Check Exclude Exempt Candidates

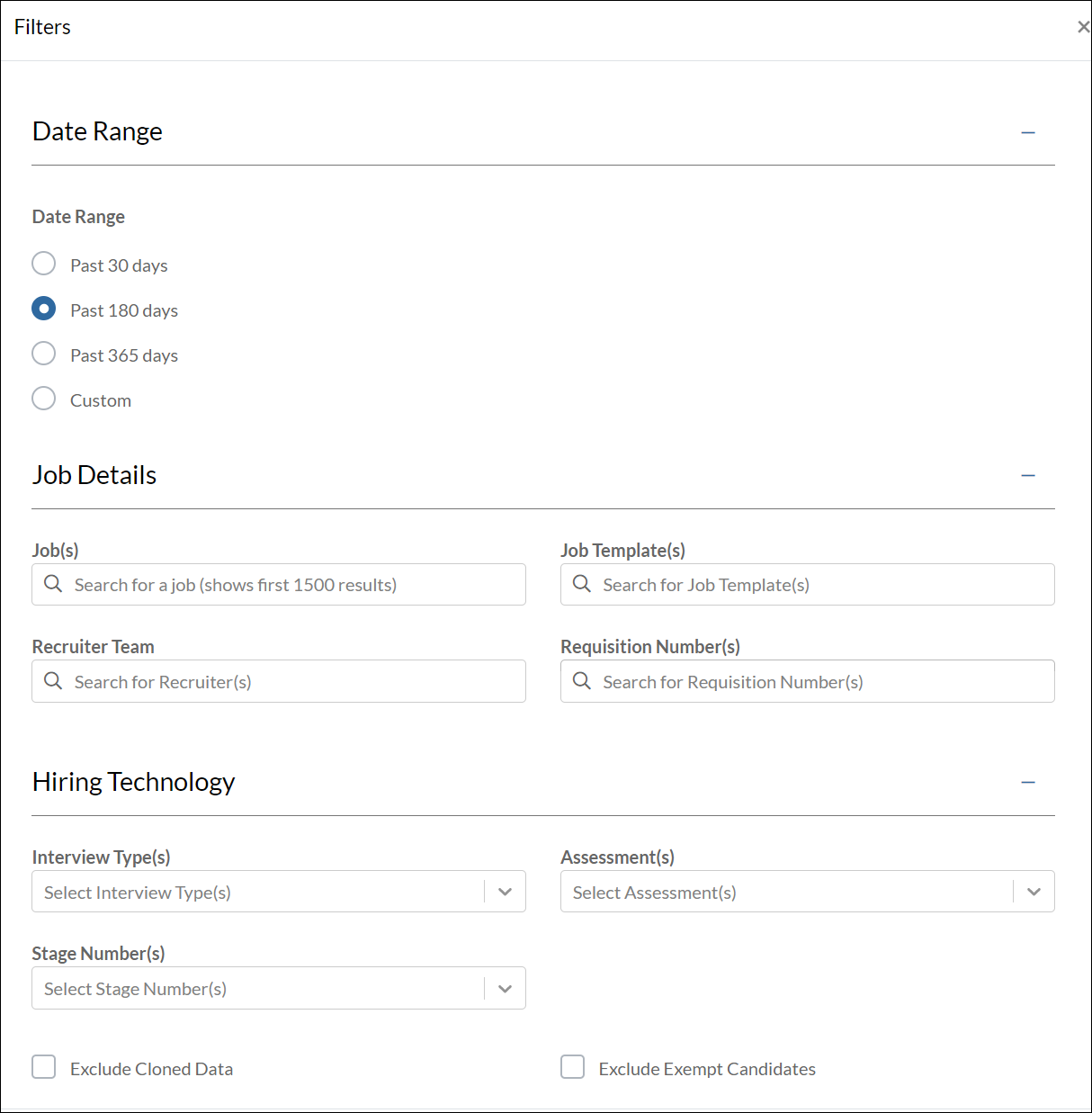[x=573, y=1067]
